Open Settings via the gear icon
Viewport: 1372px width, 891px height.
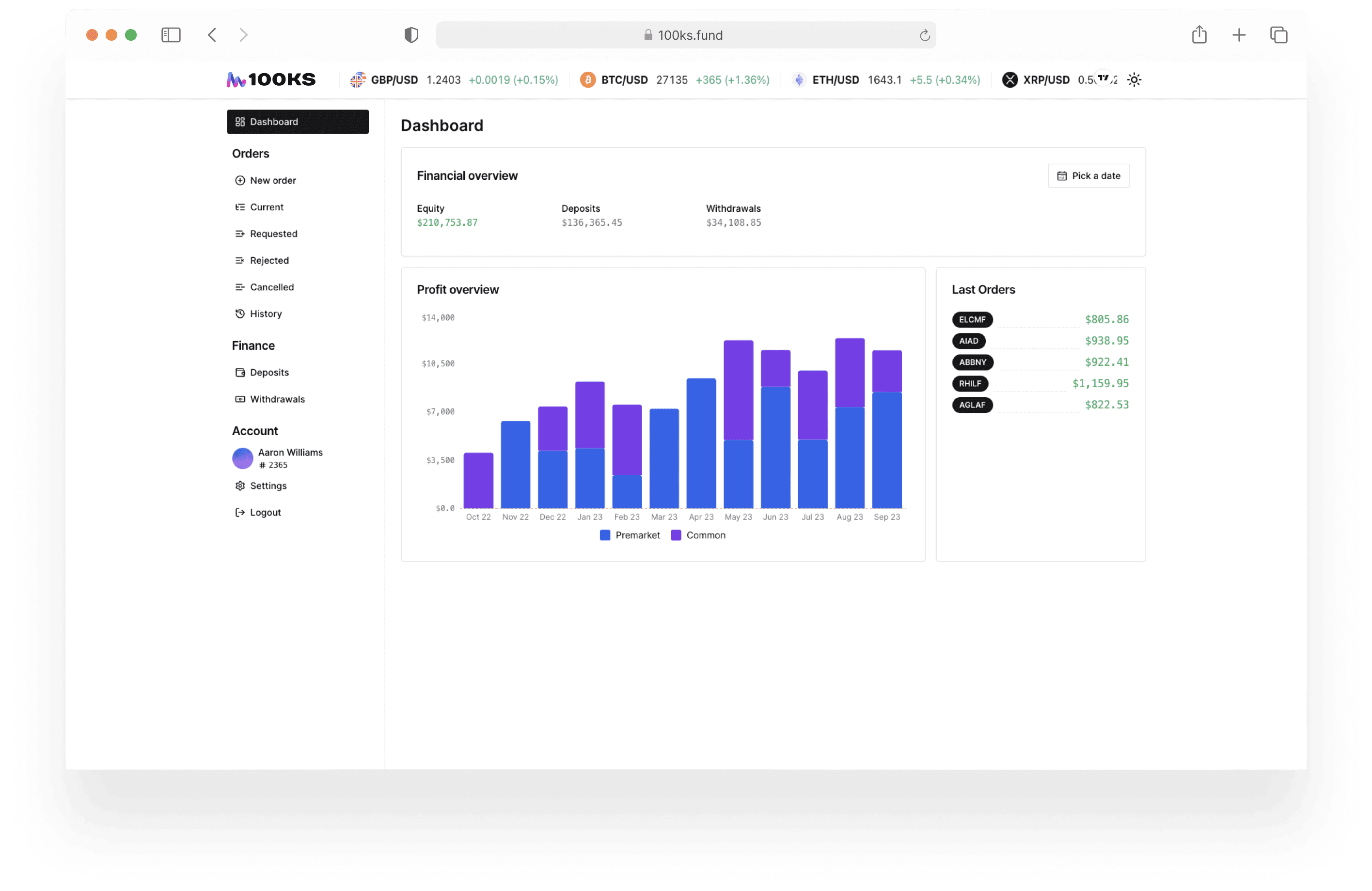(x=240, y=486)
